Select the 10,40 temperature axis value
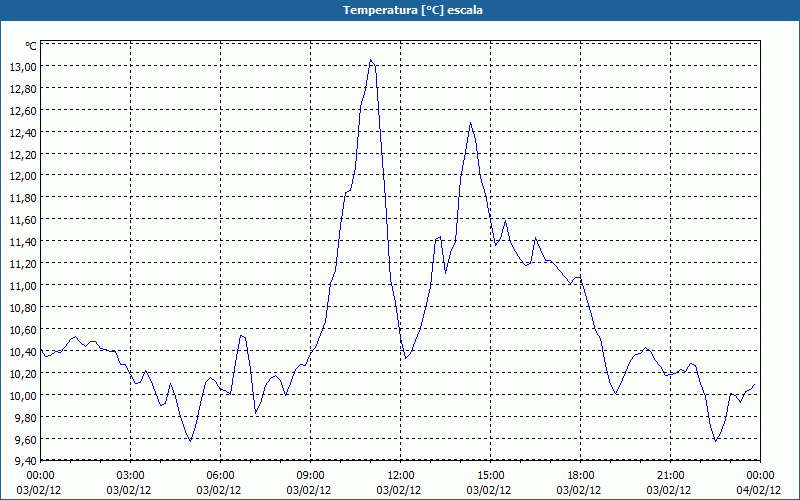The height and width of the screenshot is (500, 800). (x=22, y=352)
